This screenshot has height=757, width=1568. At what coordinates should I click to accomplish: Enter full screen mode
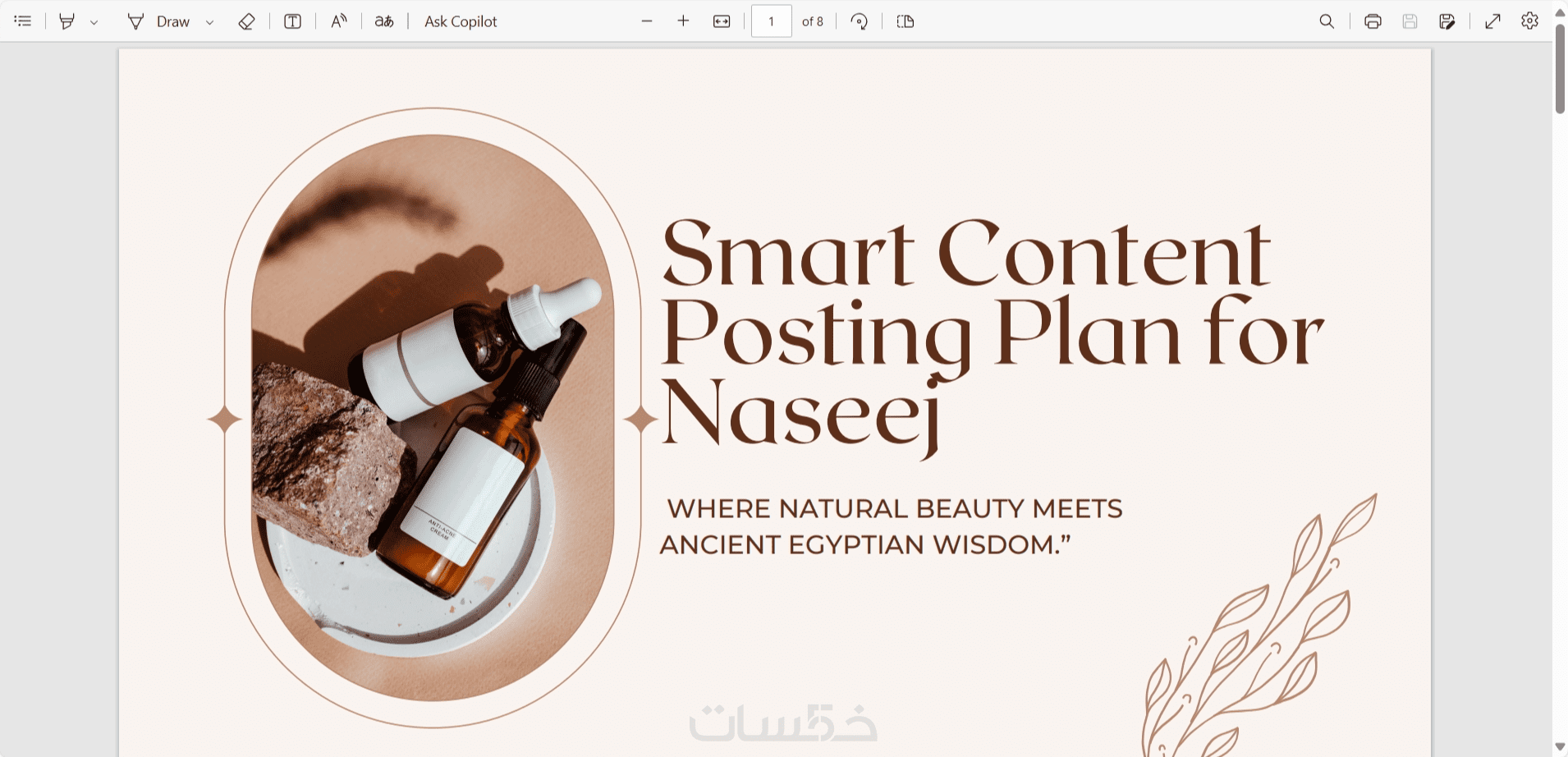tap(1493, 21)
